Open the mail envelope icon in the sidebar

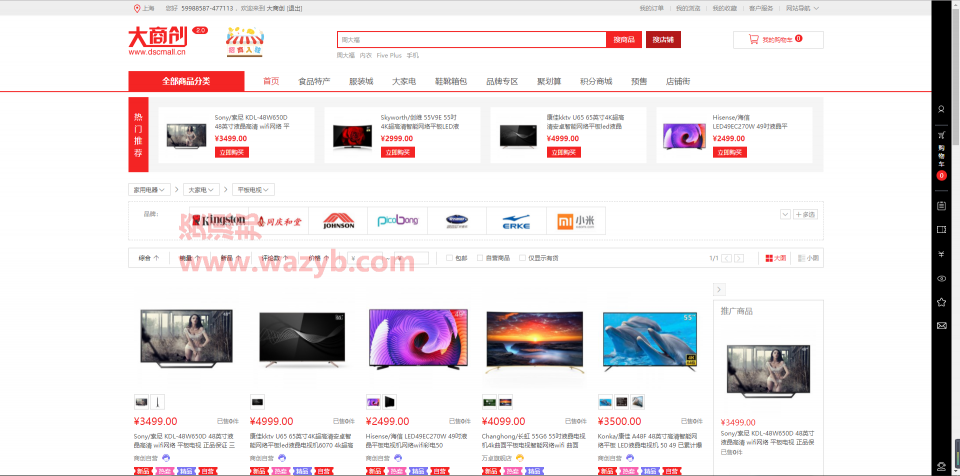(x=941, y=325)
